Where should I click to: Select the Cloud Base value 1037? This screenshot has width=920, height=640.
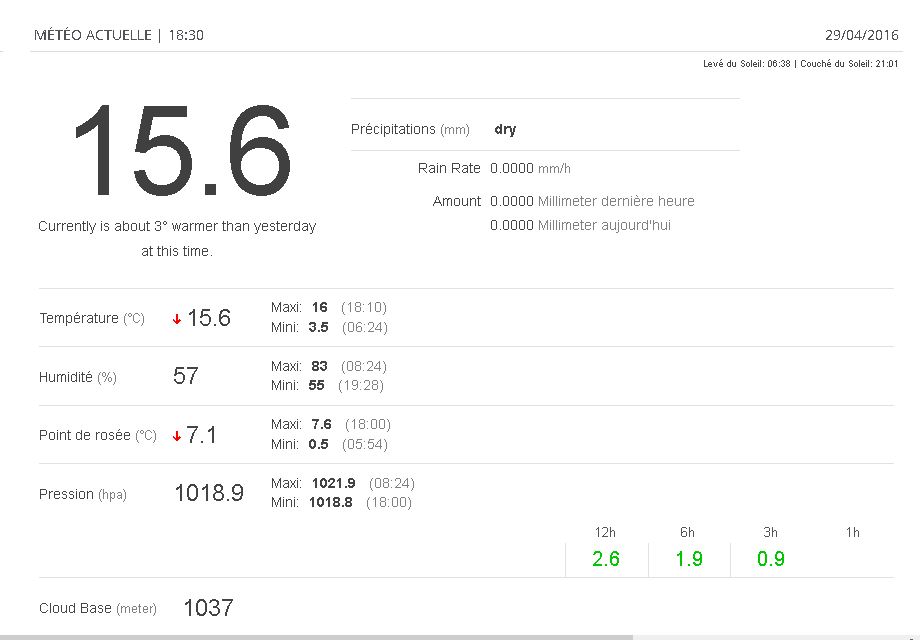click(208, 607)
